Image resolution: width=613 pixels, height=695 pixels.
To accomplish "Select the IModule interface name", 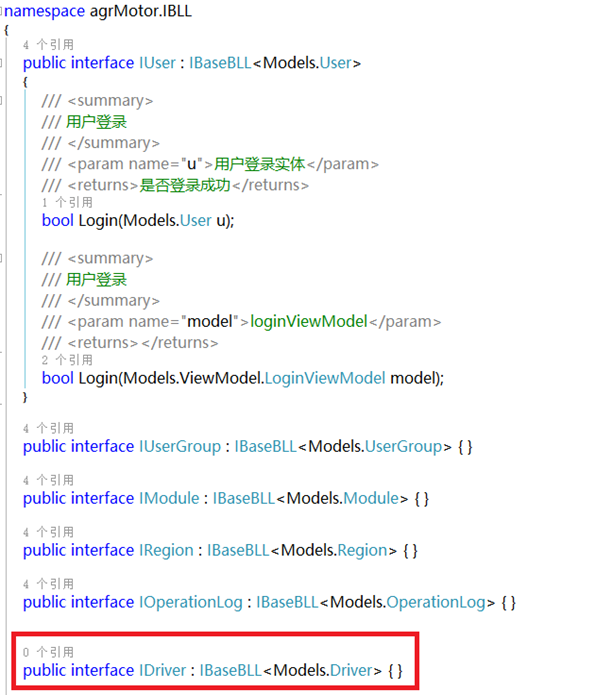I will (x=169, y=498).
